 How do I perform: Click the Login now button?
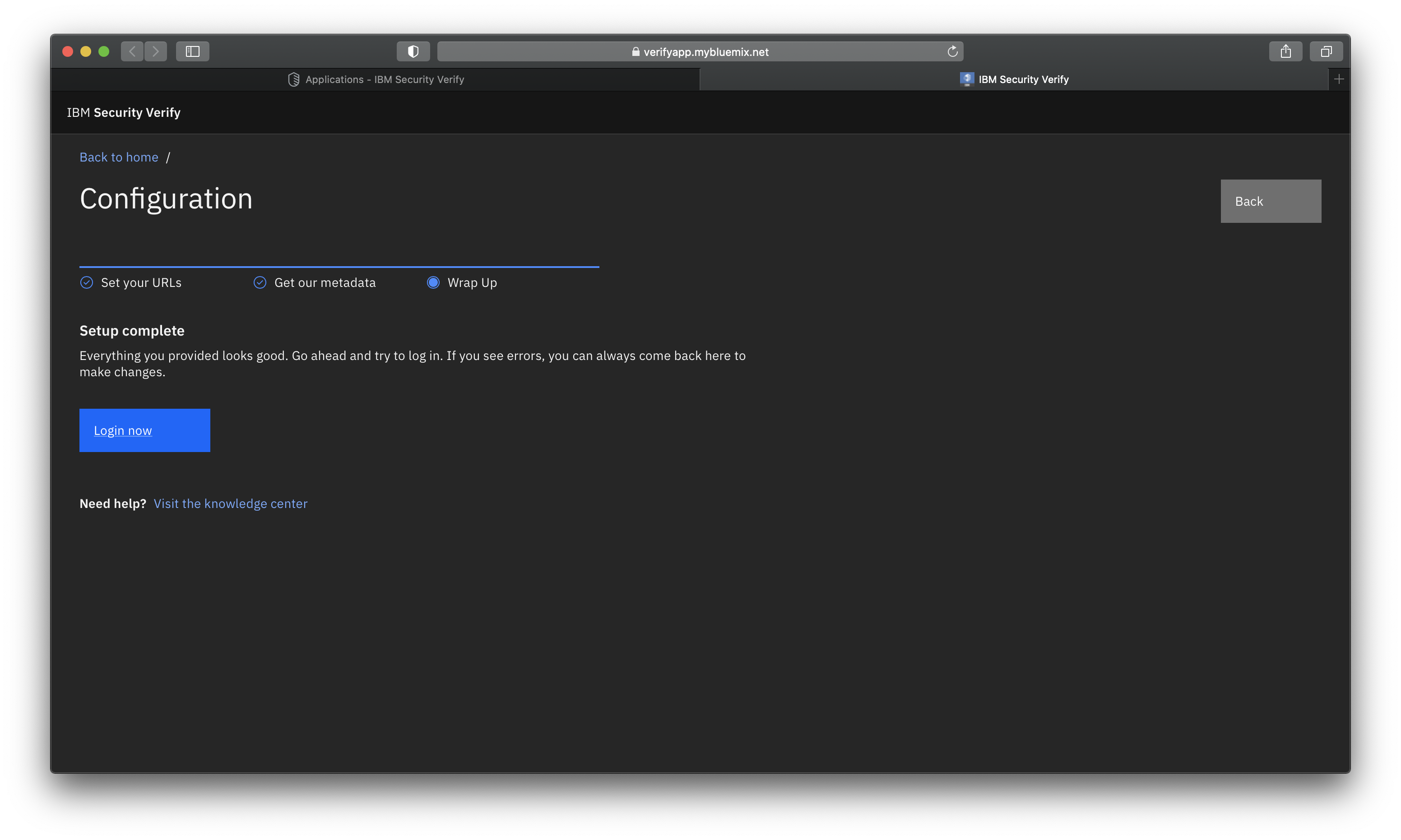(x=144, y=430)
